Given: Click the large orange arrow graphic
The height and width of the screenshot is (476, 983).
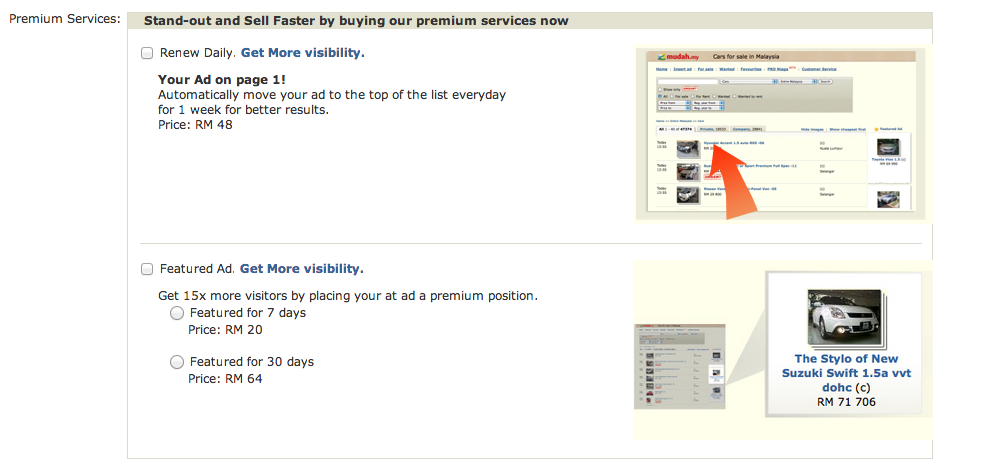Looking at the screenshot, I should [733, 182].
